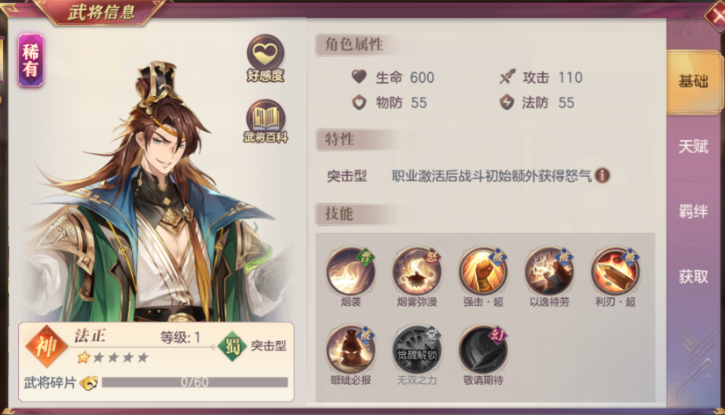Click the 蜀 faction badge
The image size is (725, 415).
[x=231, y=346]
